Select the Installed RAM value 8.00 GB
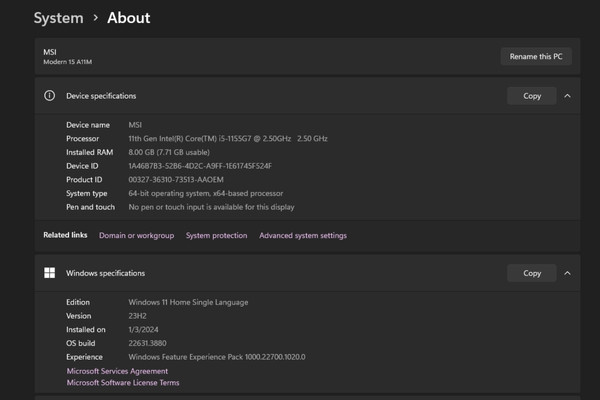The width and height of the screenshot is (600, 400). pyautogui.click(x=169, y=152)
